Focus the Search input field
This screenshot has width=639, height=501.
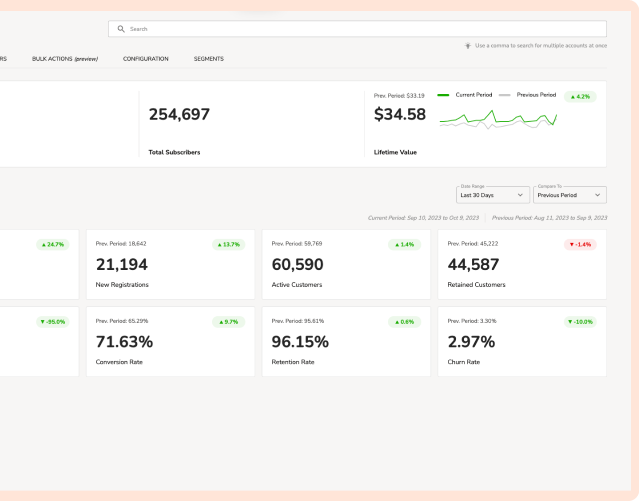pyautogui.click(x=357, y=29)
